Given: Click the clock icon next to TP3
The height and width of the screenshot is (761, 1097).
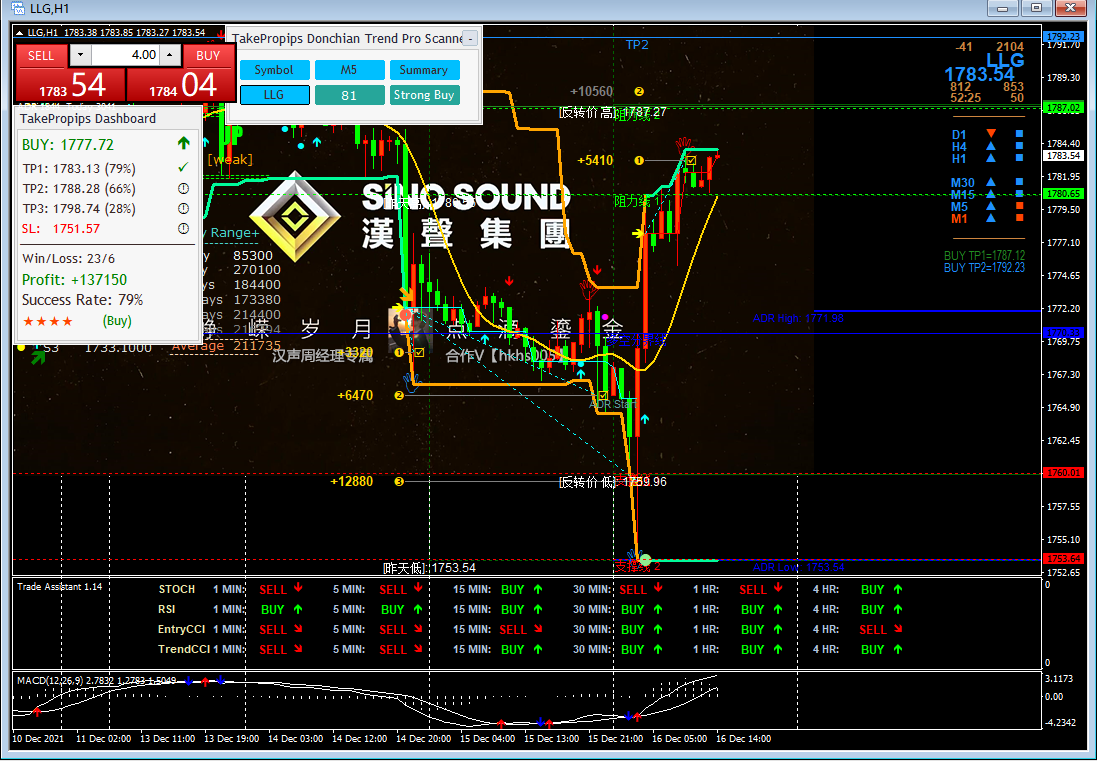Looking at the screenshot, I should 183,208.
